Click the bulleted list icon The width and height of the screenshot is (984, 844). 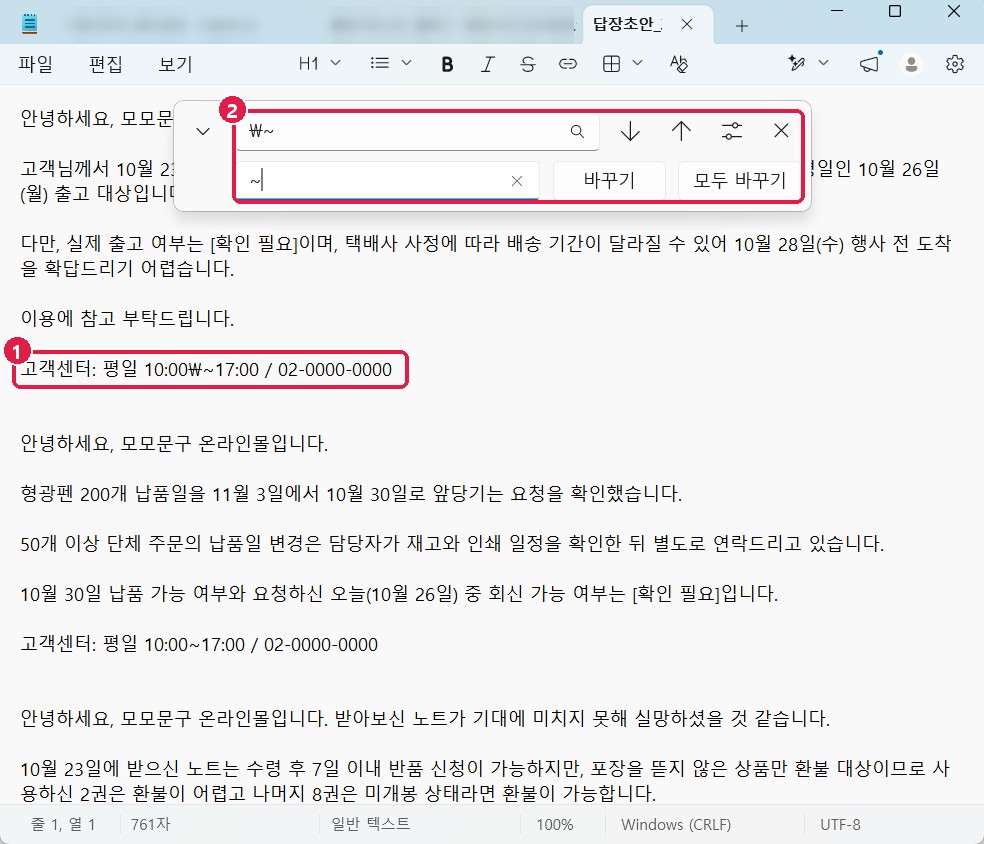point(380,63)
